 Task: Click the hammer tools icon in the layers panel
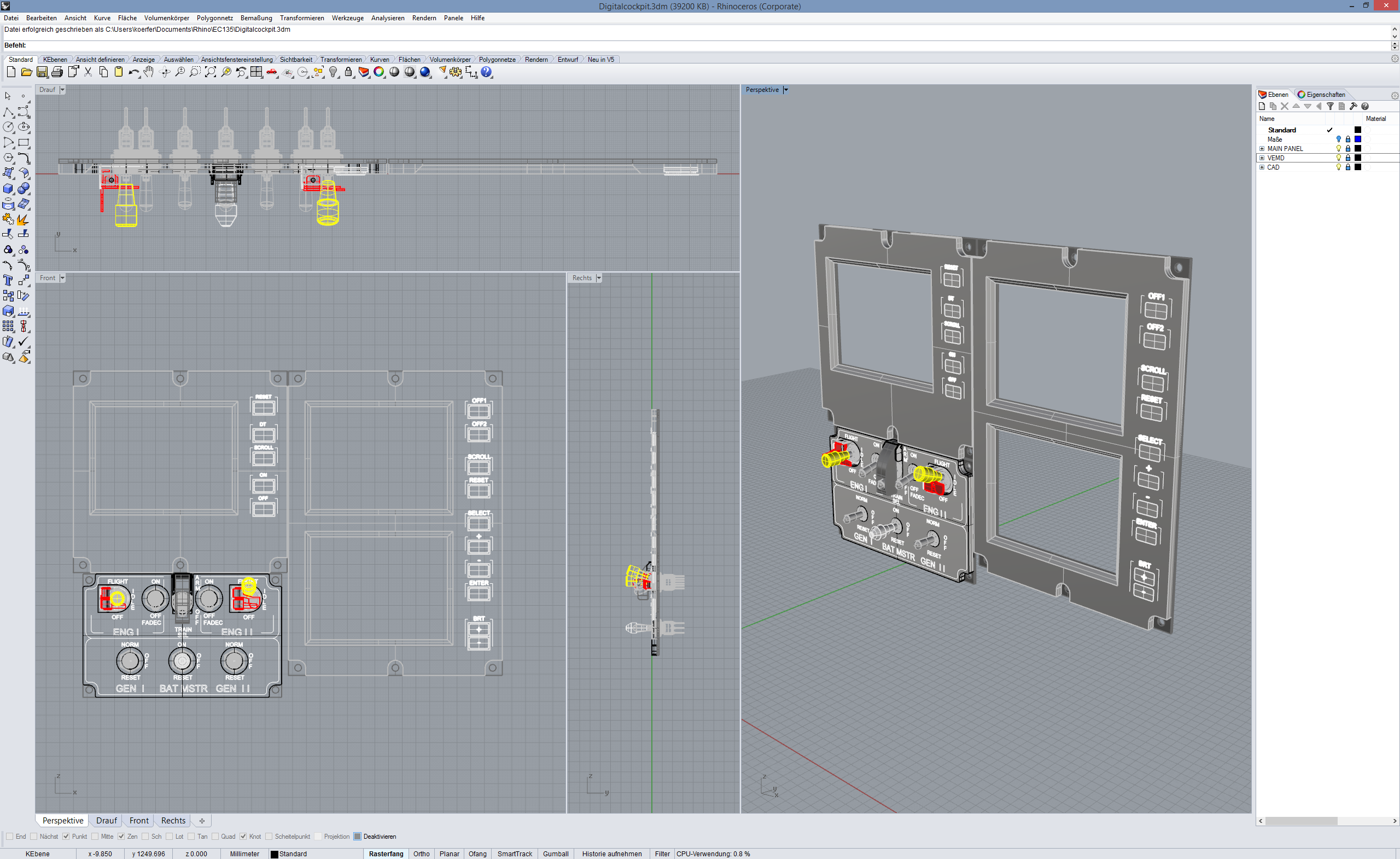point(1354,106)
